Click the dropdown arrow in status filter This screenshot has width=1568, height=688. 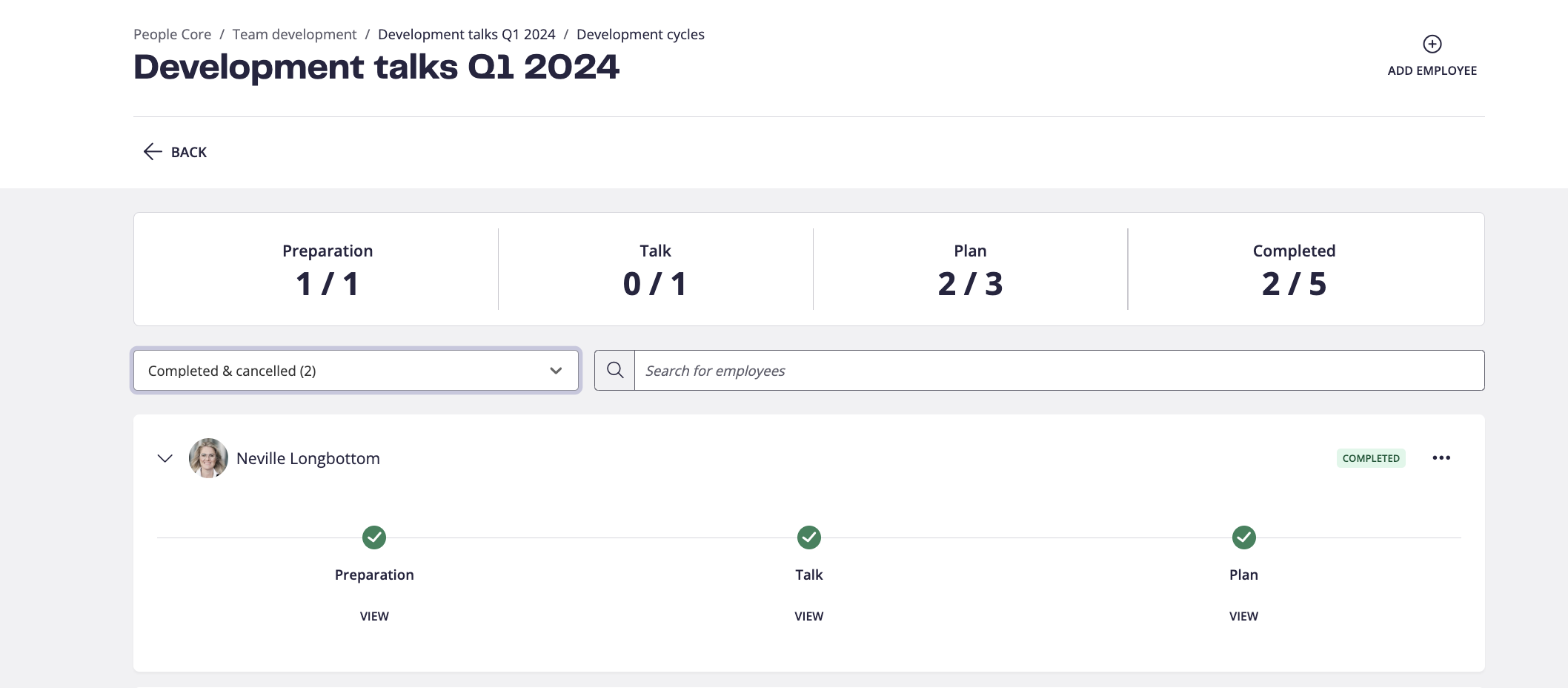pos(556,371)
